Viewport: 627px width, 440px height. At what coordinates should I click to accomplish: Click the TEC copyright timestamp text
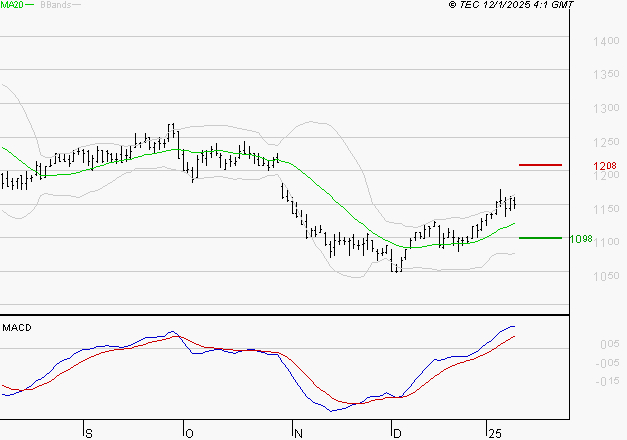pos(511,5)
